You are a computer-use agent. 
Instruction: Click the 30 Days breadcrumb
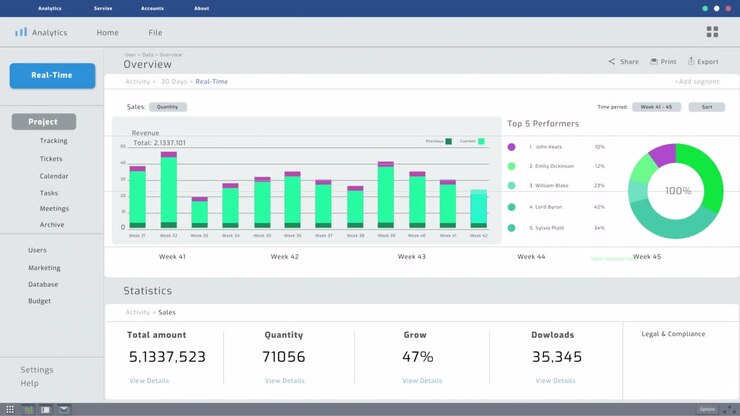tap(174, 82)
